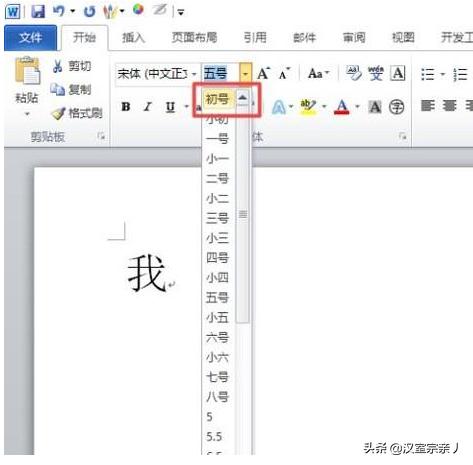This screenshot has height=465, width=473.
Task: Toggle Bold formatting button
Action: tap(126, 107)
